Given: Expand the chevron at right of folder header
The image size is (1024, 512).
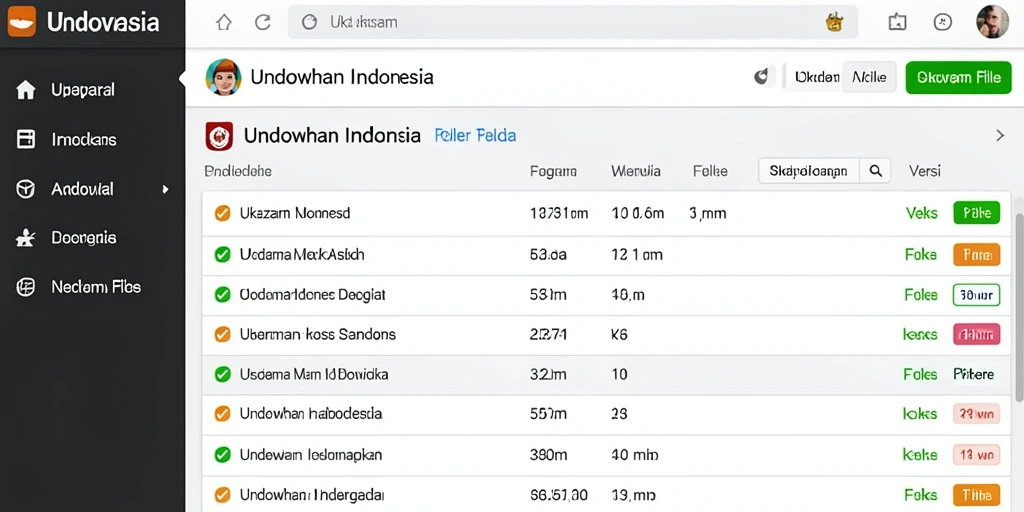Looking at the screenshot, I should click(1000, 136).
